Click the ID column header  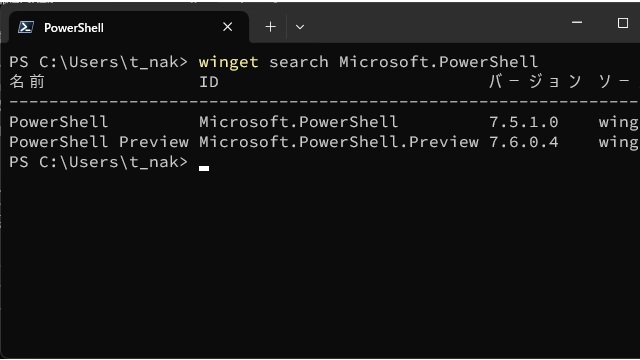click(209, 82)
